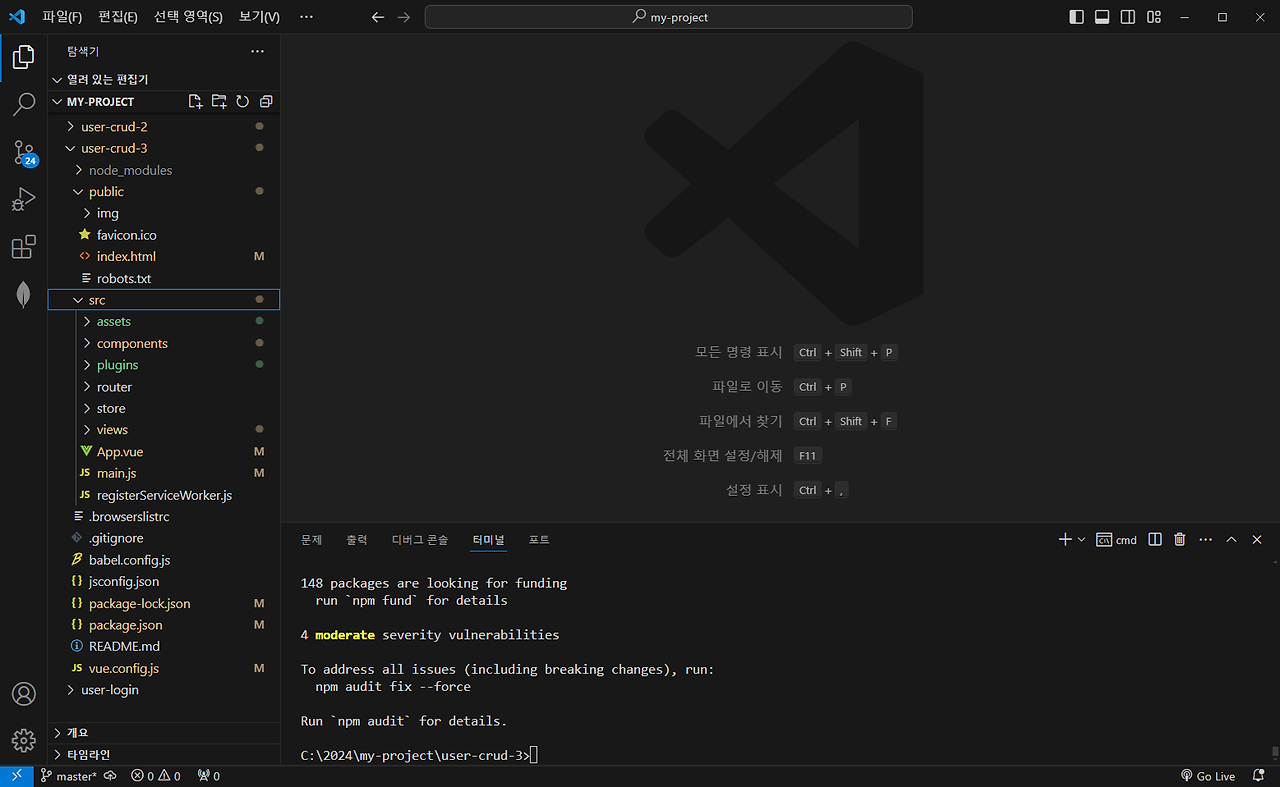Screen dimensions: 1280x787
Task: Switch to the 디버그 콘솔 panel tab
Action: [x=420, y=540]
